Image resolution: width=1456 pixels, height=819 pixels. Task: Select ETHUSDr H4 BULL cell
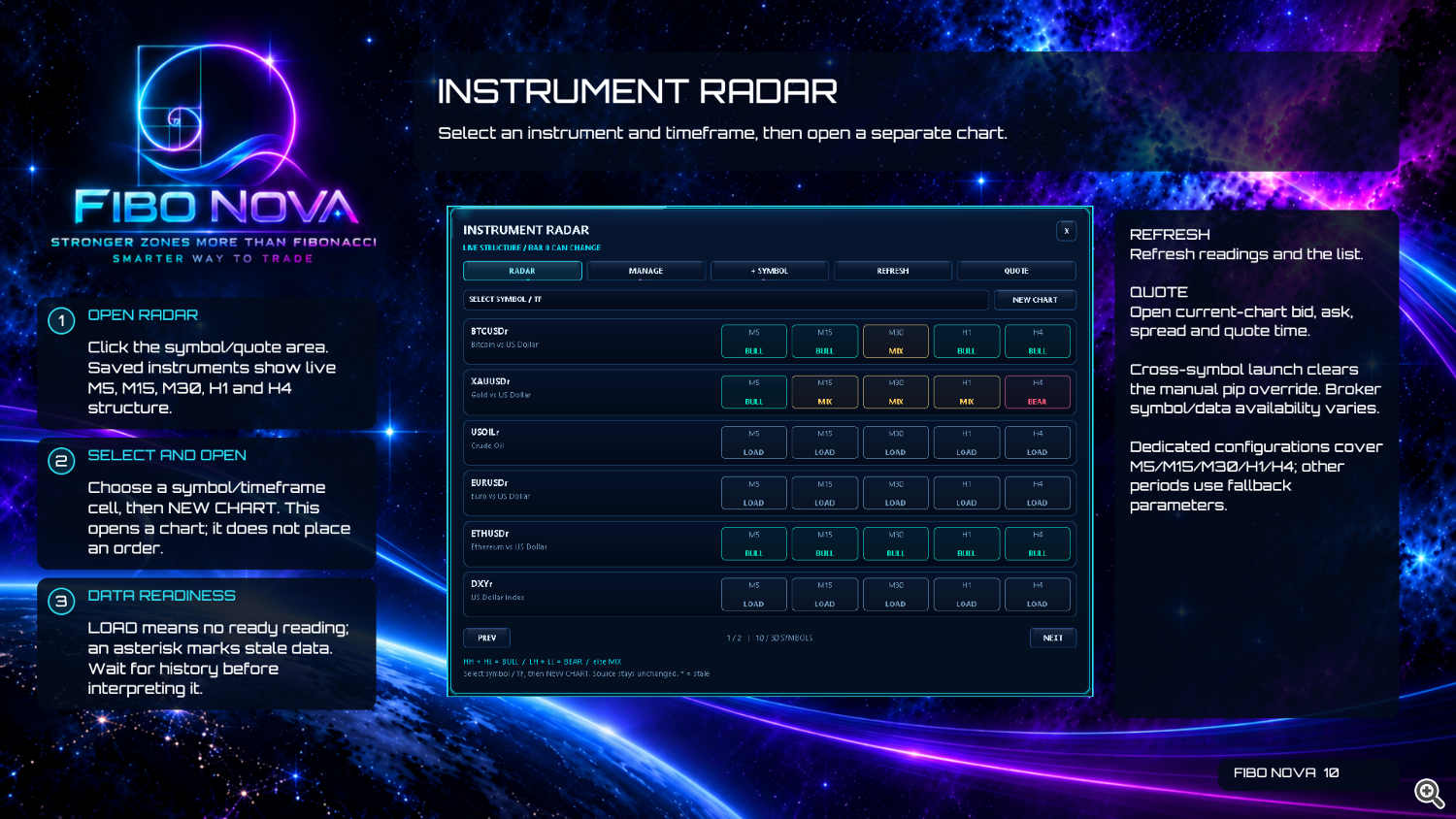point(1038,543)
